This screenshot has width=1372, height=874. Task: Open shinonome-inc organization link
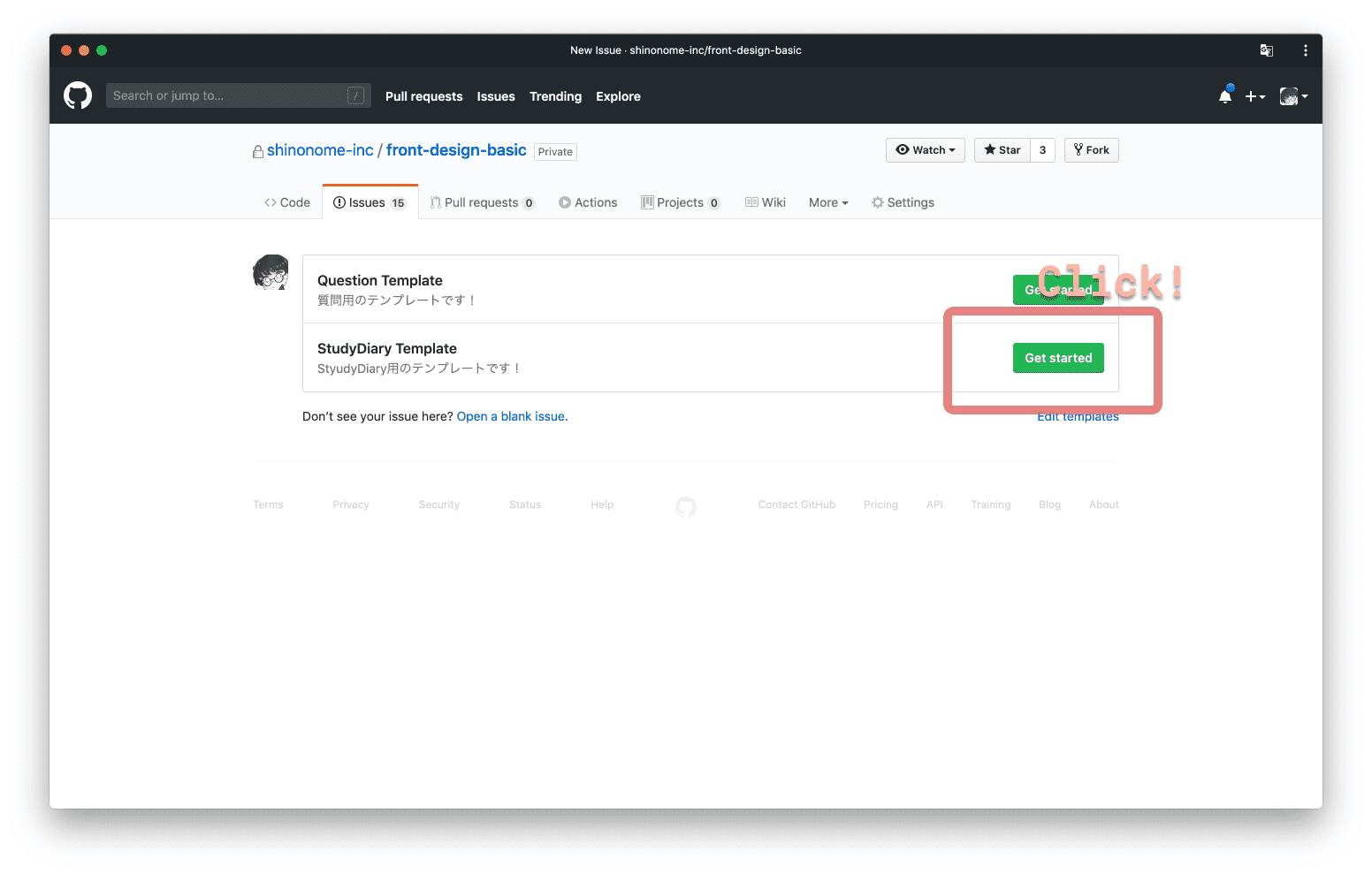320,150
